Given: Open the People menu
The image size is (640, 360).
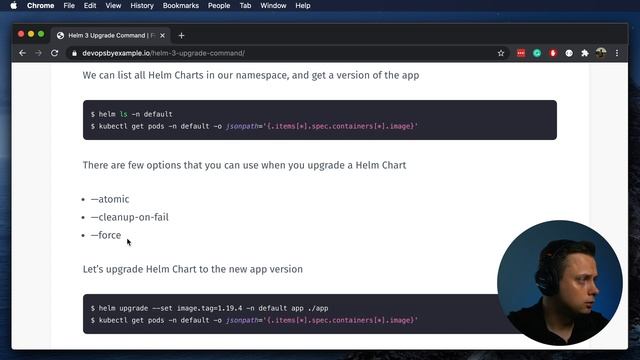Looking at the screenshot, I should click(x=219, y=6).
